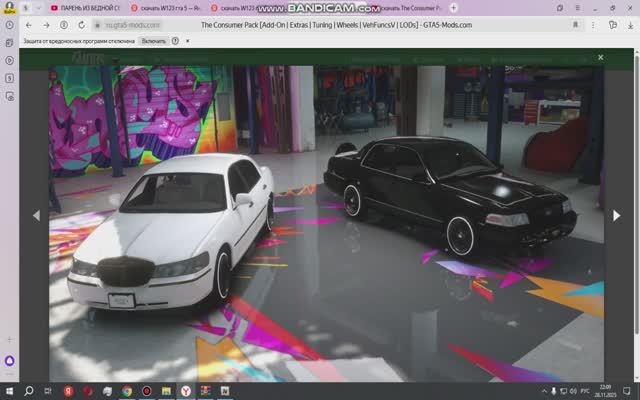The height and width of the screenshot is (400, 640).
Task: Open Google Chrome from taskbar
Action: [127, 391]
